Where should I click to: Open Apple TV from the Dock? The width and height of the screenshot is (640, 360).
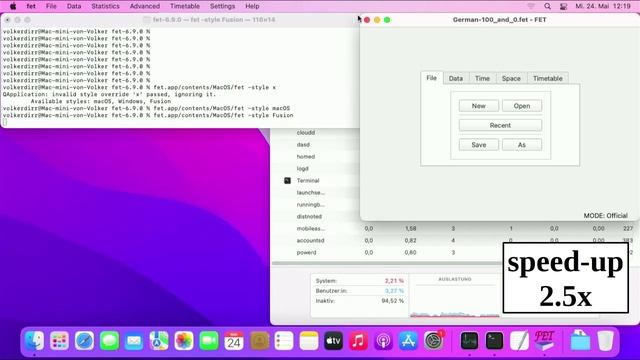[x=333, y=340]
